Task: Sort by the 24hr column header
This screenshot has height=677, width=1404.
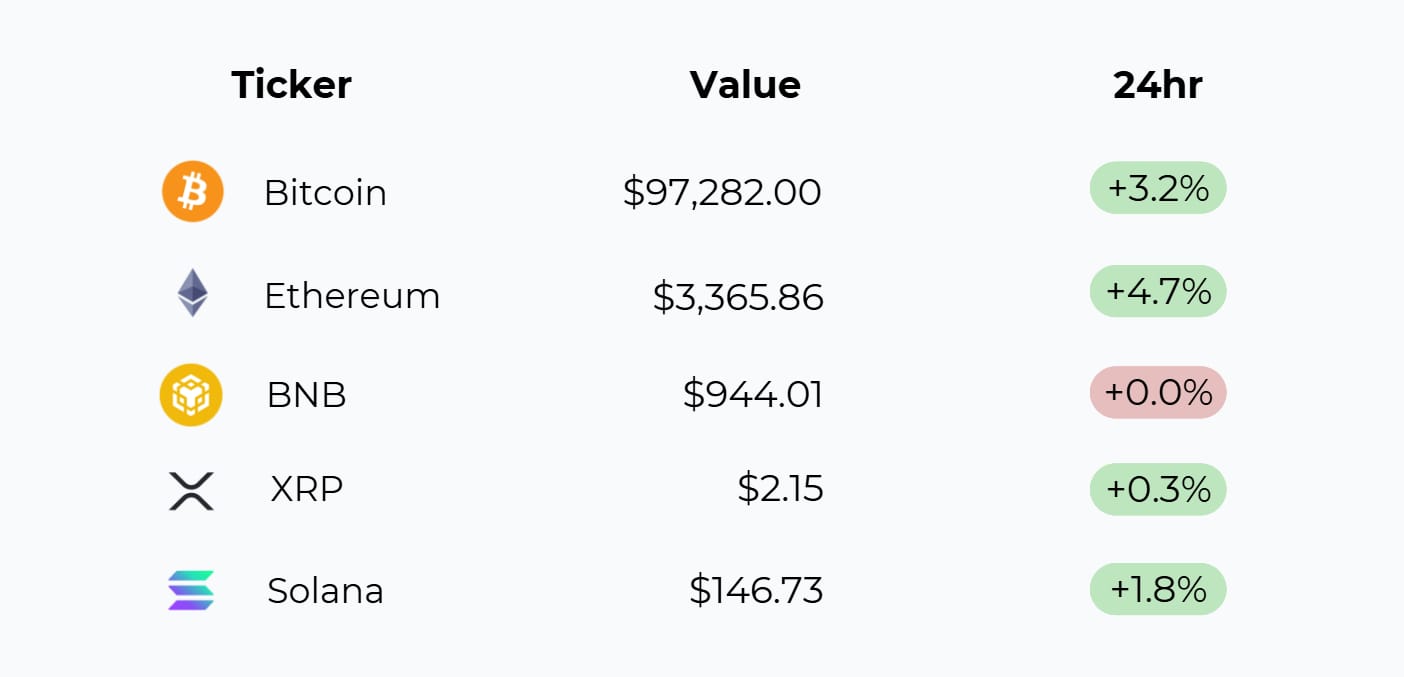Action: pyautogui.click(x=1157, y=85)
